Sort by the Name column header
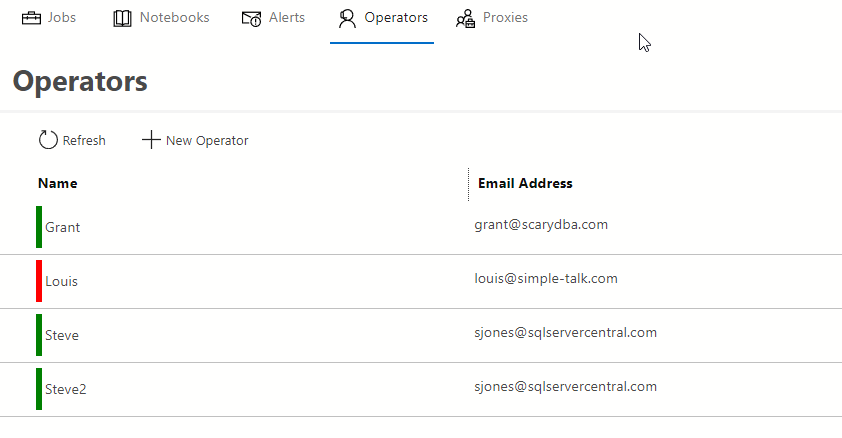Screen dimensions: 842x438 [58, 184]
